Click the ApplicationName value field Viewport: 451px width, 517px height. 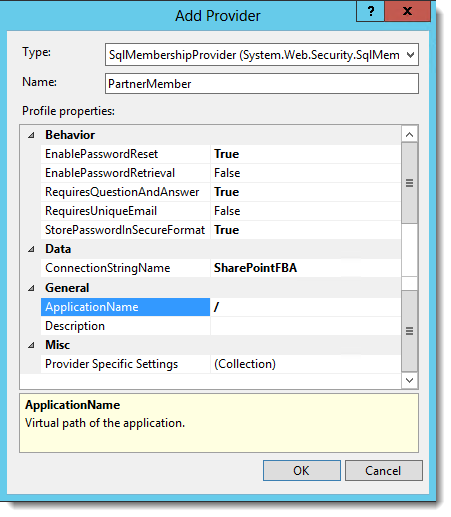[x=305, y=307]
